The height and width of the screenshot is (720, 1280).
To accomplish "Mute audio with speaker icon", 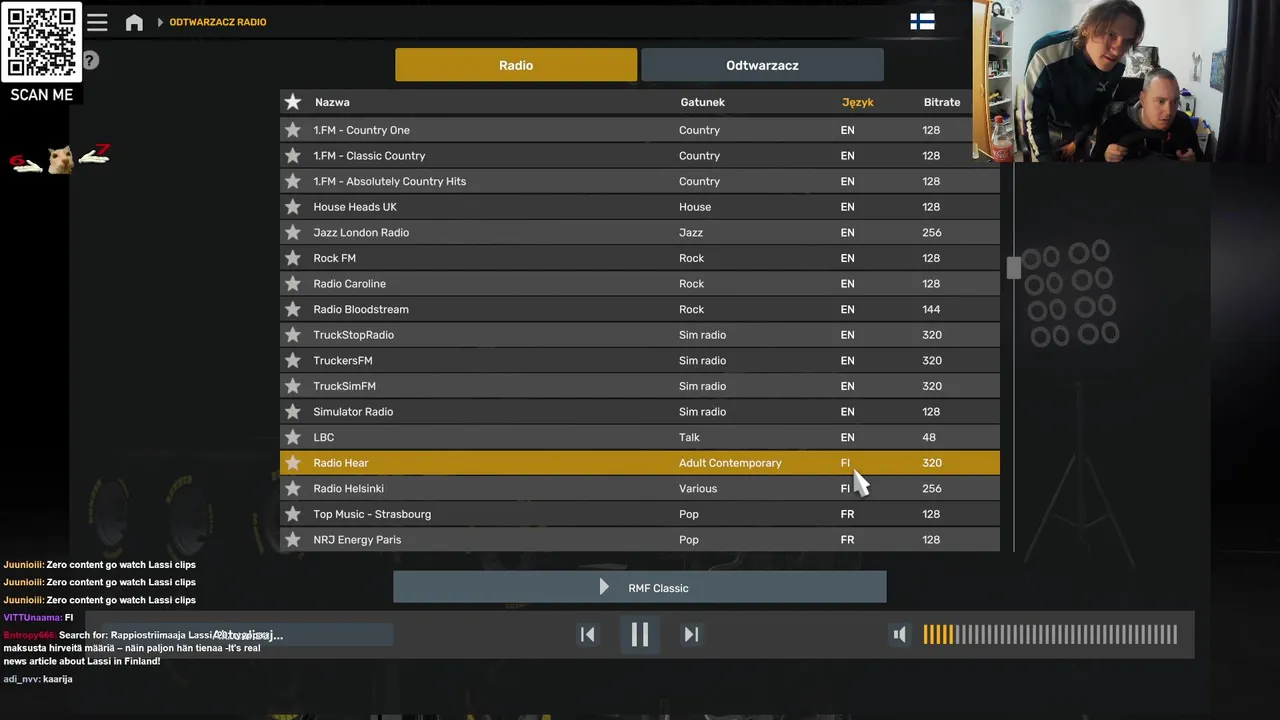I will tap(900, 634).
